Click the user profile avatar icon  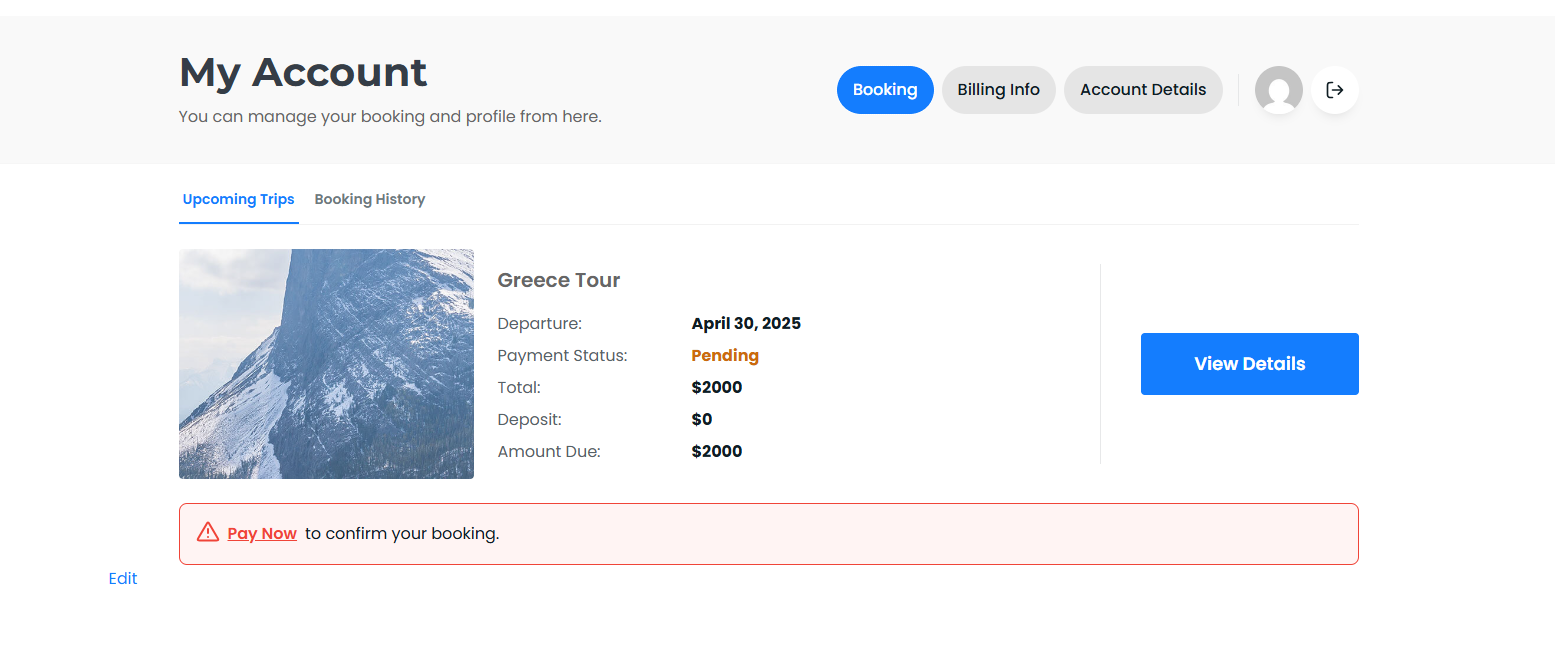pos(1279,90)
